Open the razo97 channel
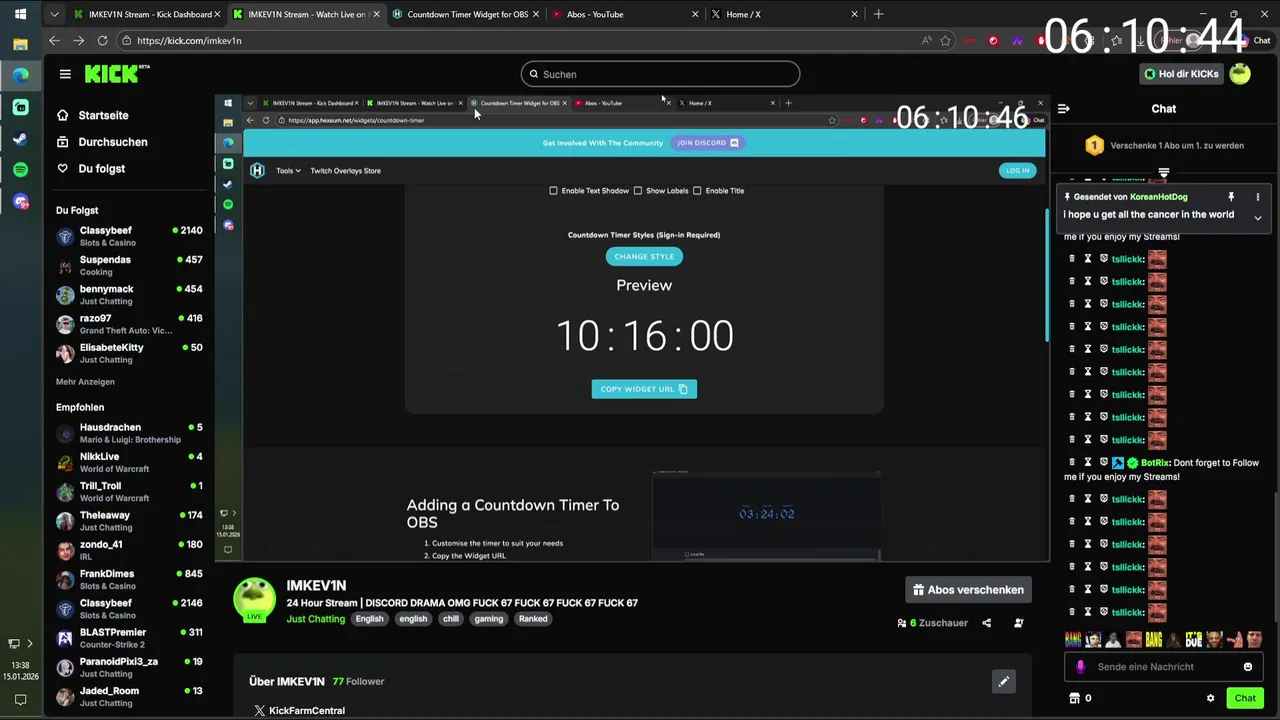The width and height of the screenshot is (1280, 720). click(x=129, y=324)
